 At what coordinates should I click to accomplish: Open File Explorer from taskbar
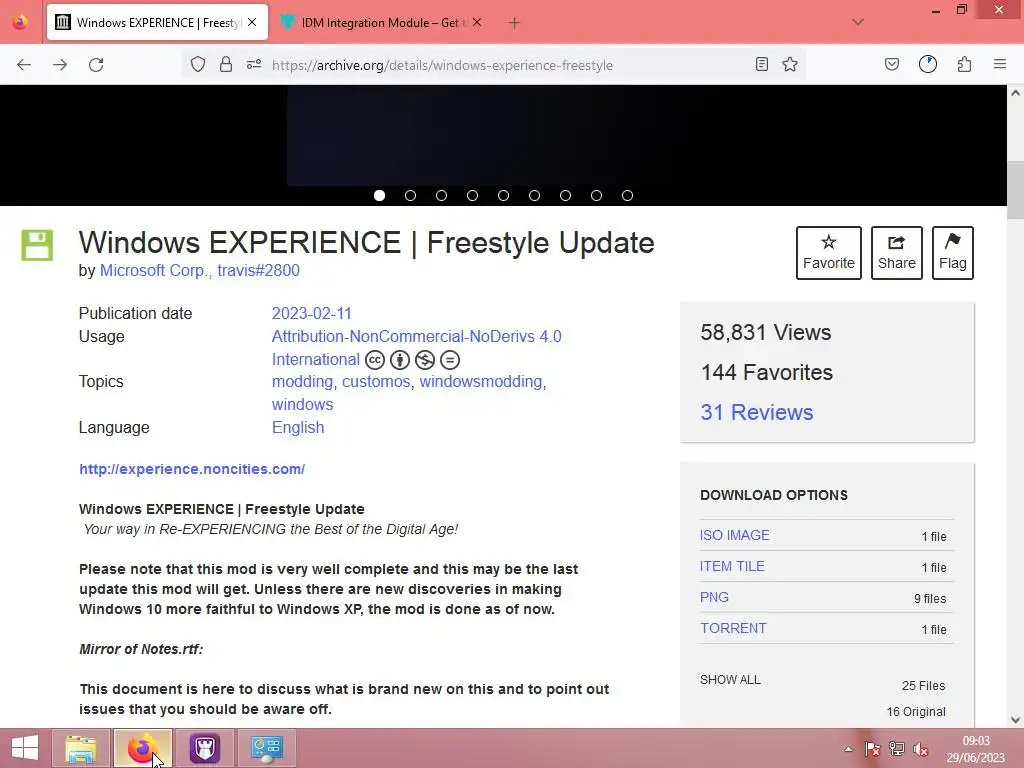(82, 748)
